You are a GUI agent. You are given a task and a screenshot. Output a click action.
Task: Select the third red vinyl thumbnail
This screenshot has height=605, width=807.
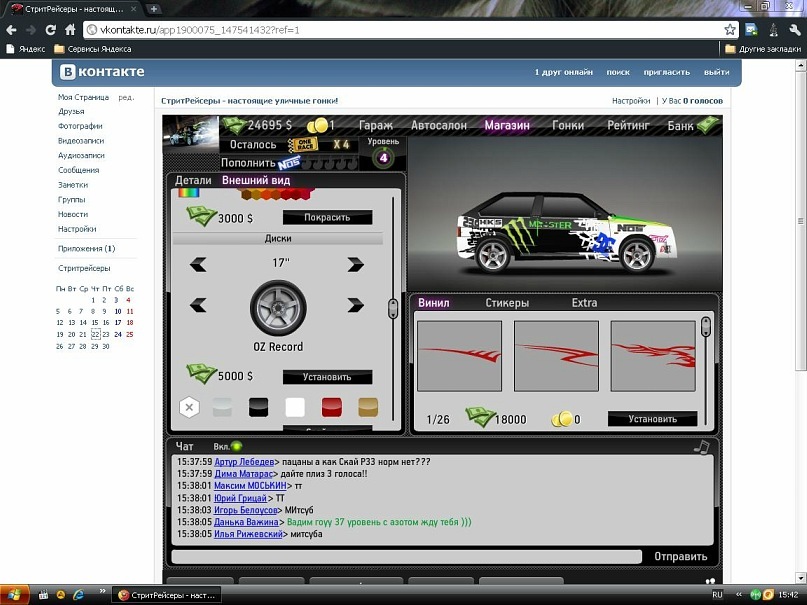[x=652, y=356]
